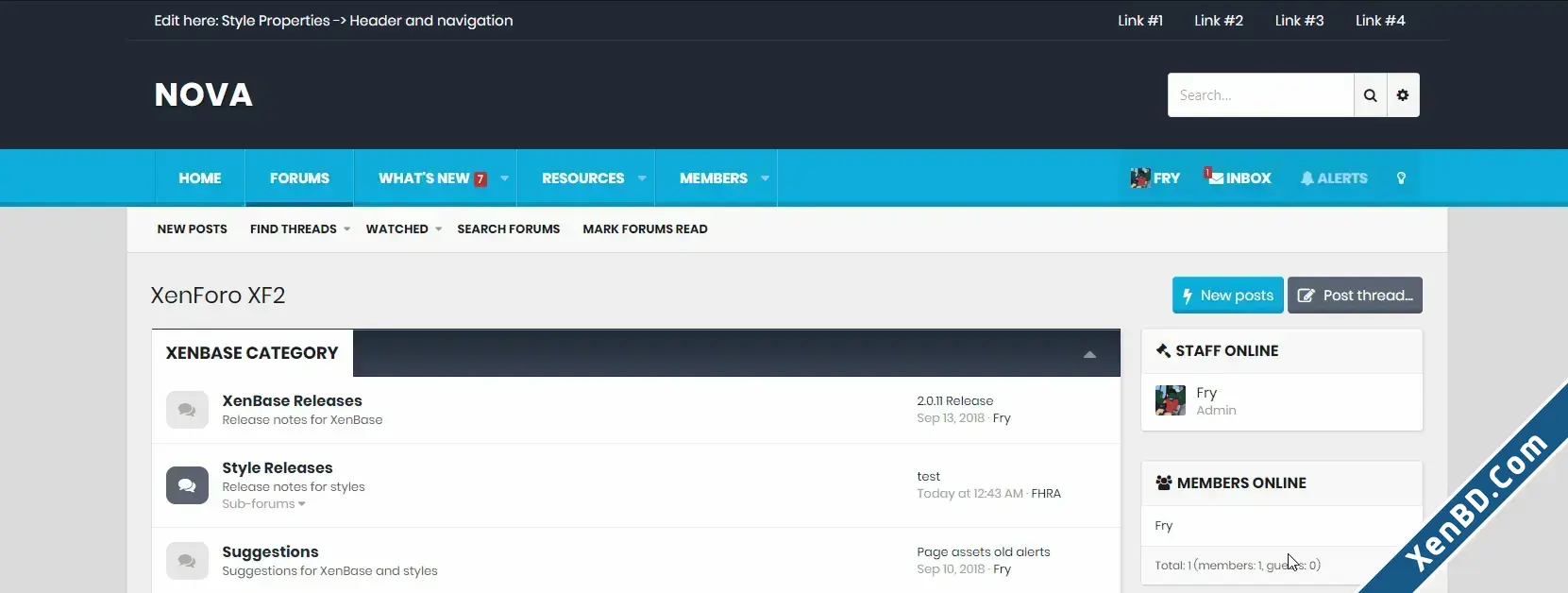Click the Staff Online heading
Viewport: 1568px width, 593px height.
tap(1227, 351)
